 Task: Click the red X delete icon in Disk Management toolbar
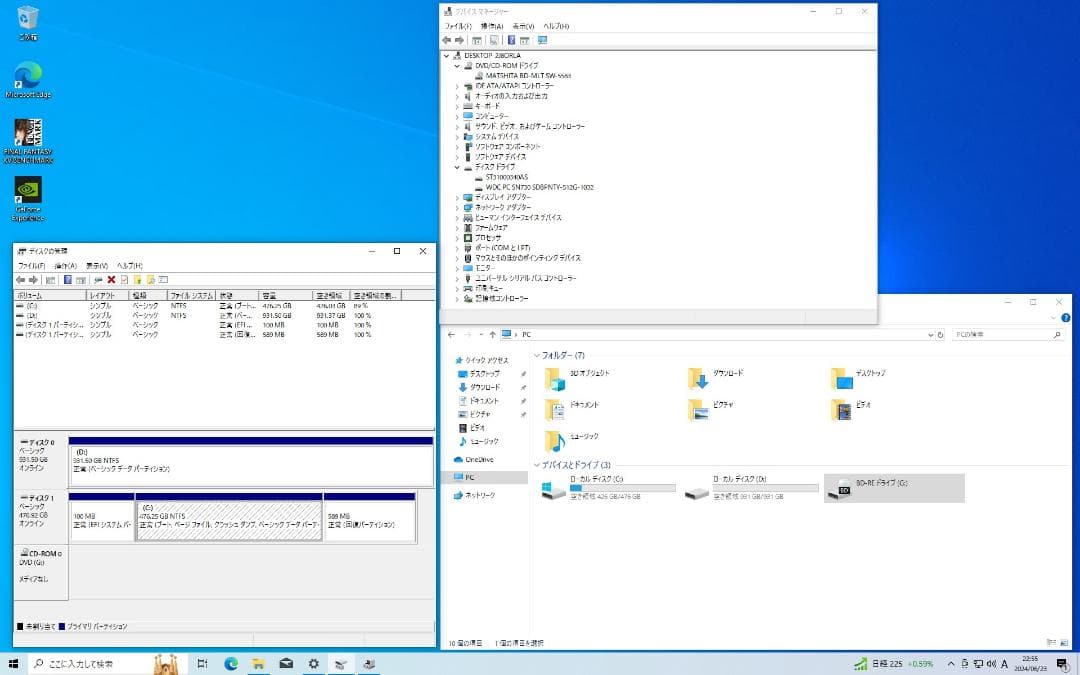111,280
